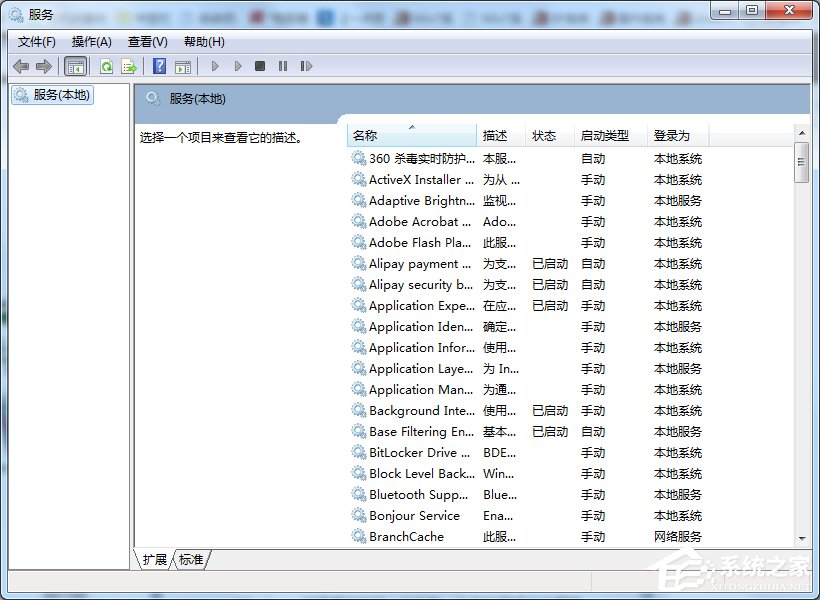This screenshot has width=820, height=600.
Task: Sort services by the 名称 column header
Action: click(410, 134)
